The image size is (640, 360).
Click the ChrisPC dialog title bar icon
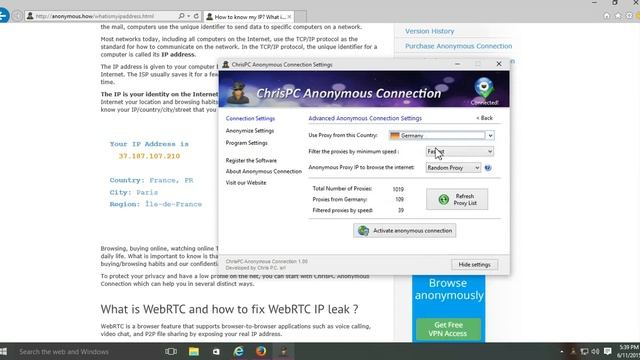[225, 64]
